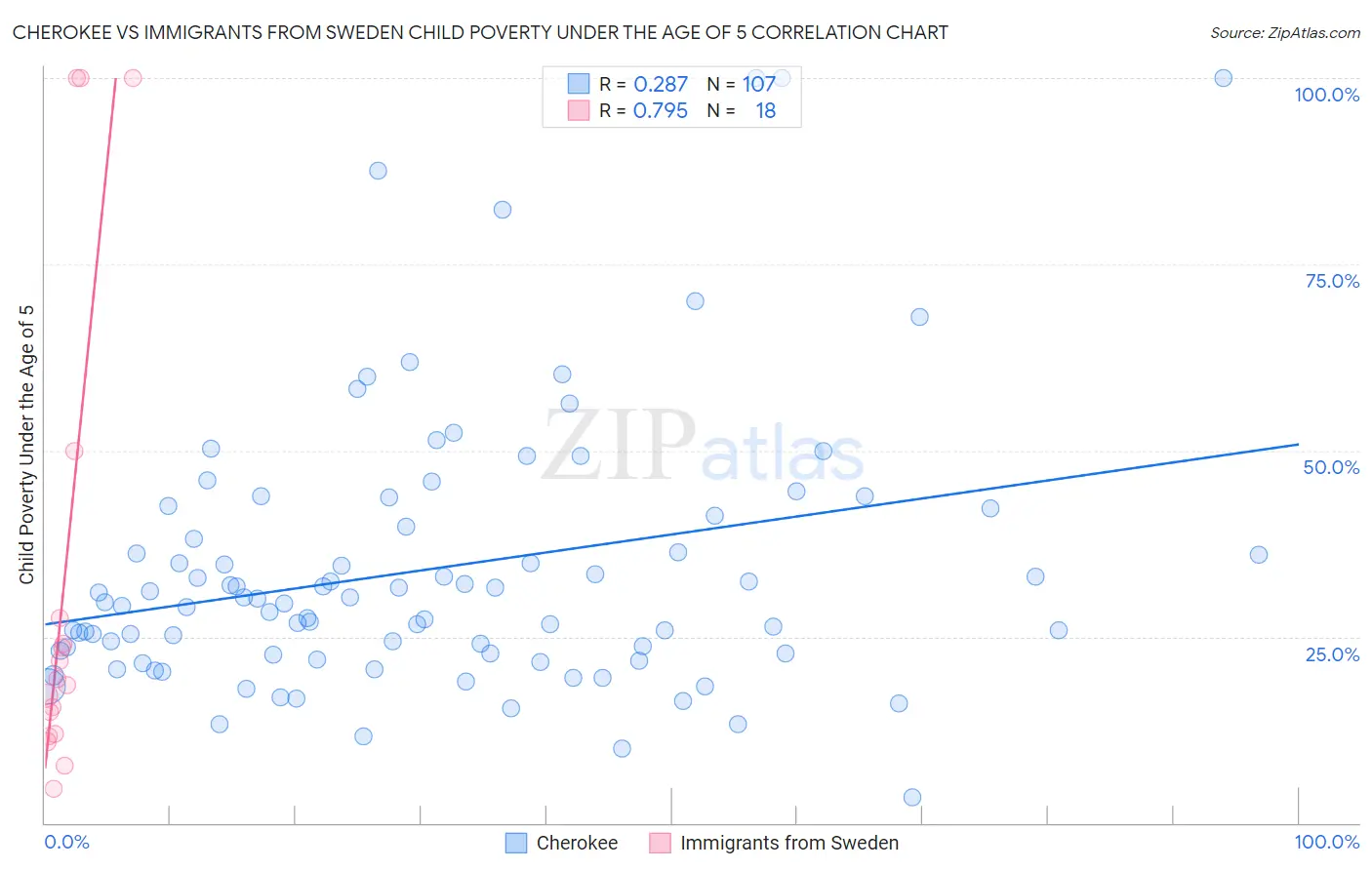The image size is (1372, 870).
Task: Click the 0.0% x-axis label
Action: click(x=66, y=842)
